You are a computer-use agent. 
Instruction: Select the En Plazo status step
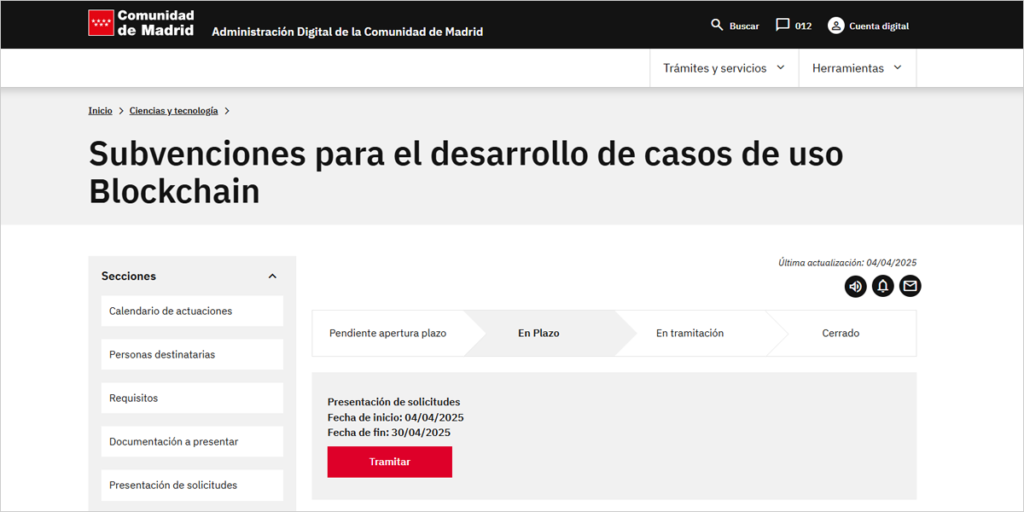tap(538, 333)
